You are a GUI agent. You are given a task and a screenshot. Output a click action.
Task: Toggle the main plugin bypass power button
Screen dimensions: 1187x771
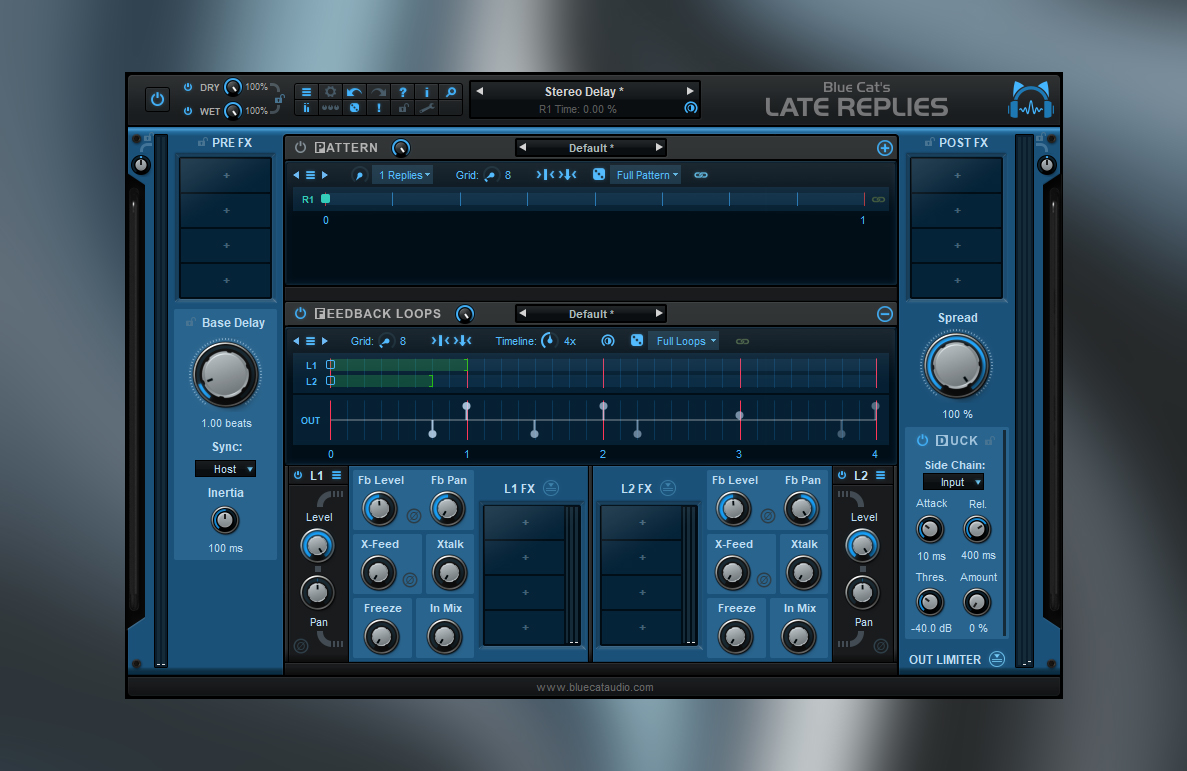tap(157, 99)
